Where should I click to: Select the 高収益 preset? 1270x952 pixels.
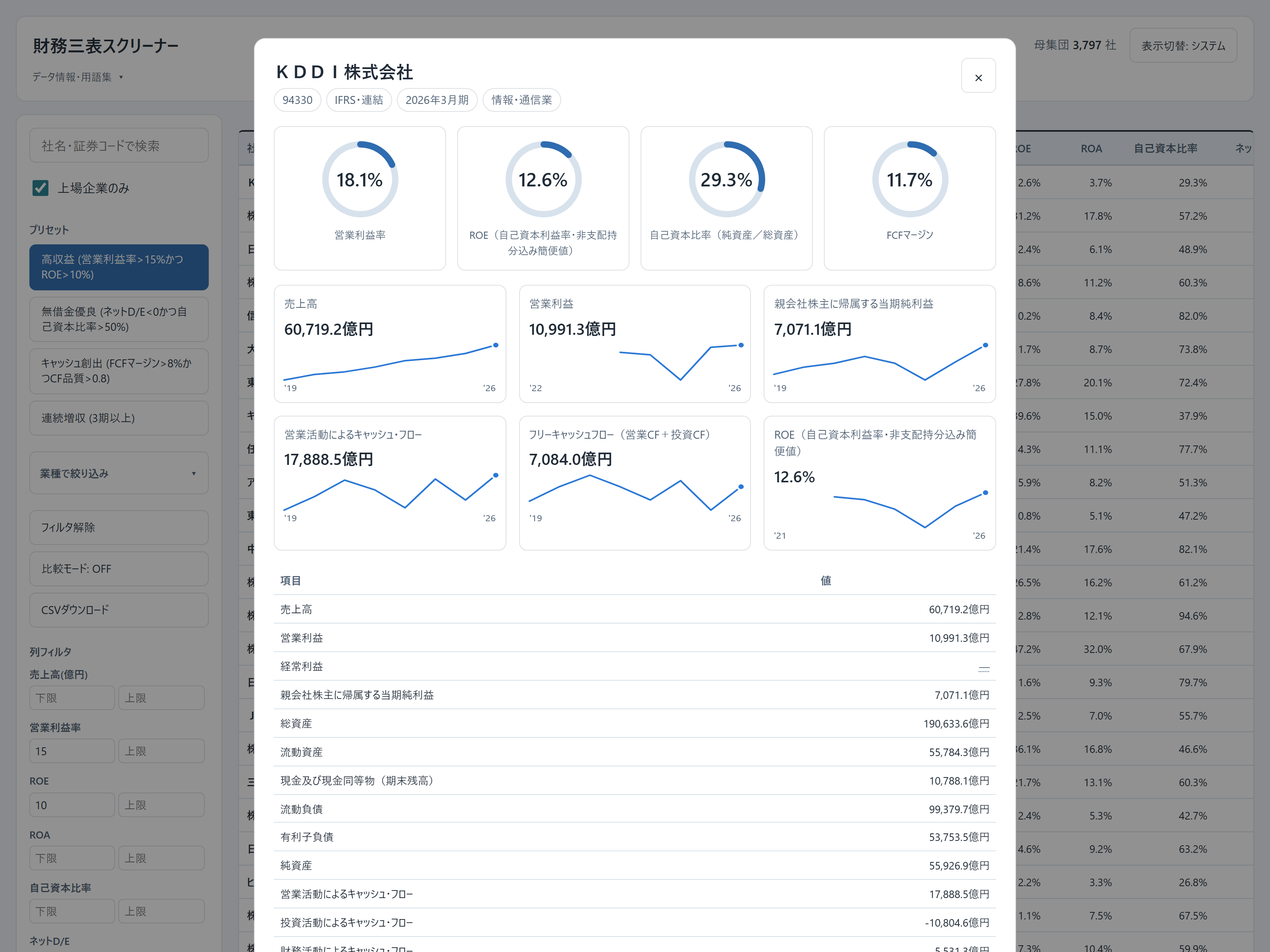click(119, 267)
